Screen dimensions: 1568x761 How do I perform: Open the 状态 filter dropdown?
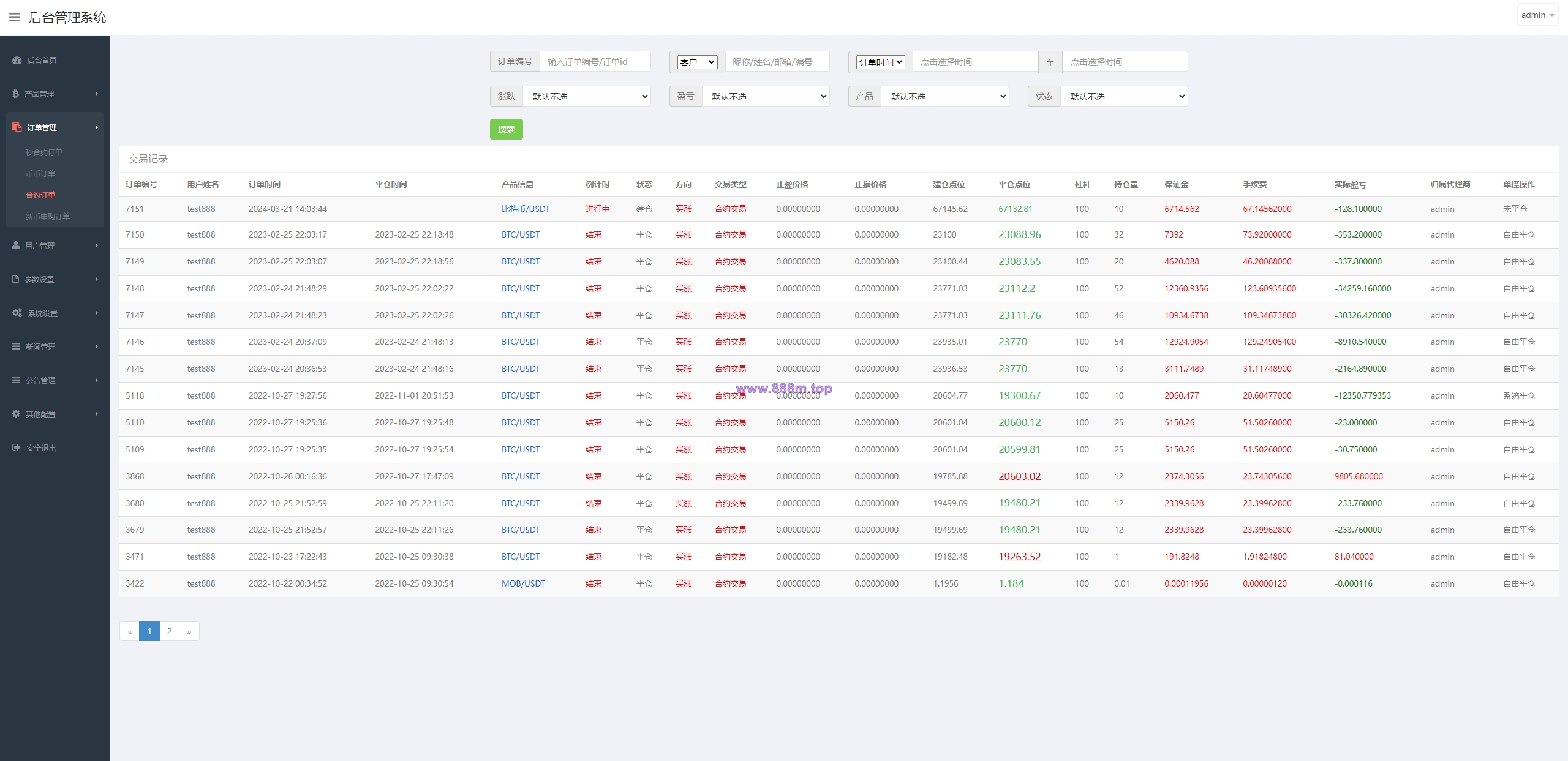[x=1125, y=96]
